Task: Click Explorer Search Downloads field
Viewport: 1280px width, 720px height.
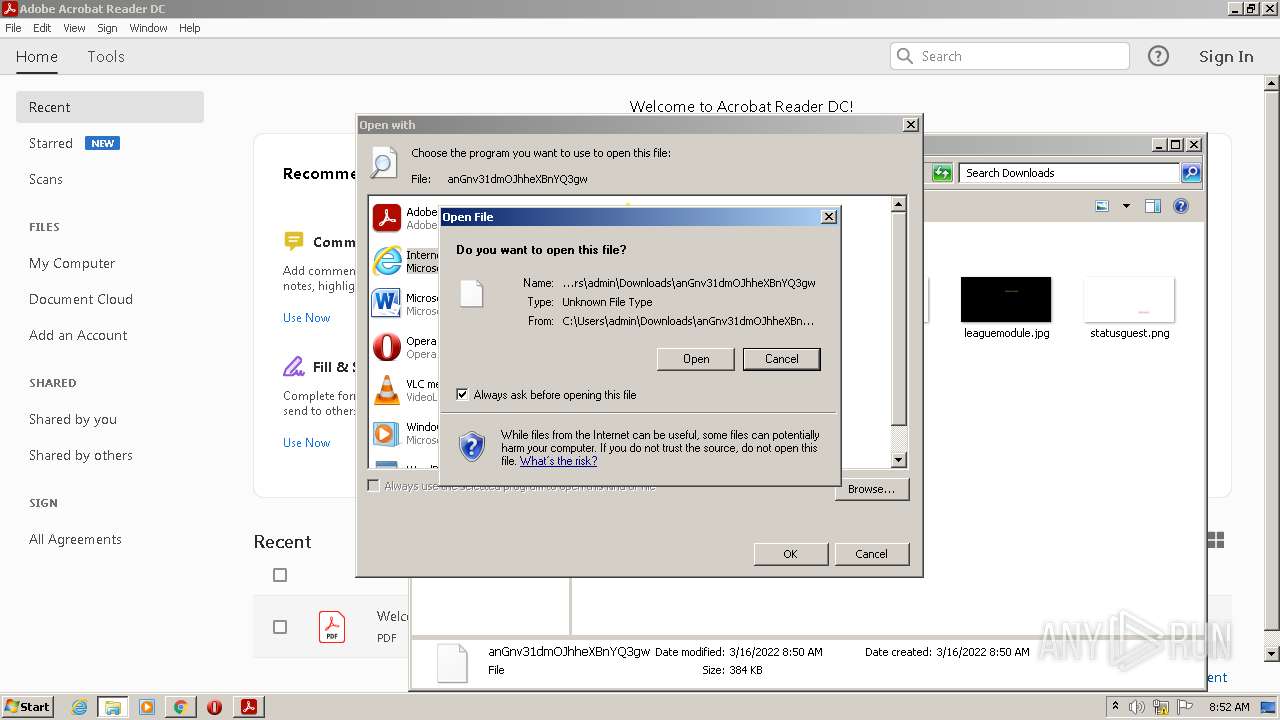Action: (1069, 173)
